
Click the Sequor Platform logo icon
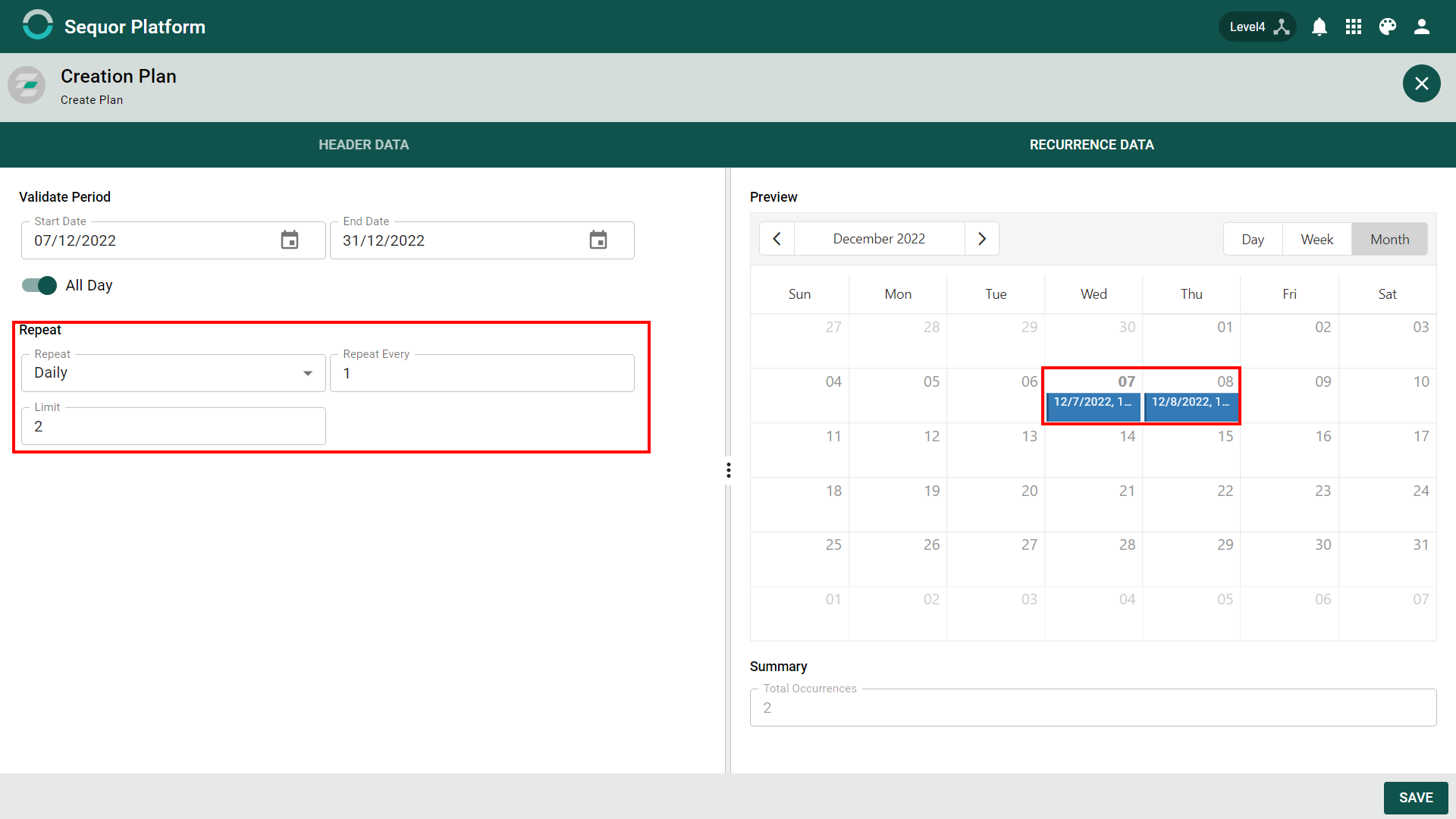[x=37, y=26]
